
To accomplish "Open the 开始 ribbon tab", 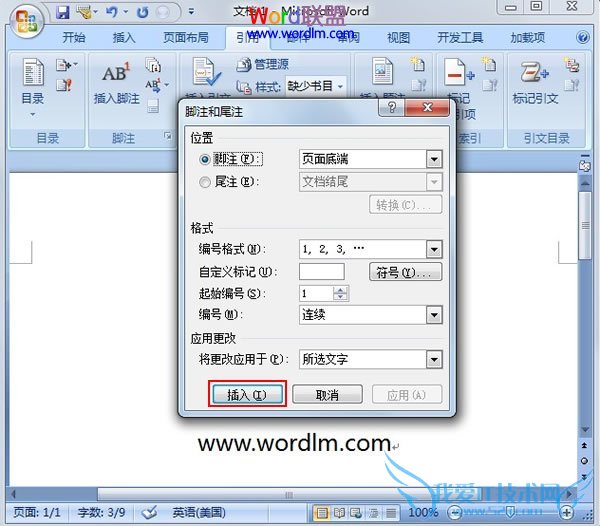I will (x=73, y=37).
